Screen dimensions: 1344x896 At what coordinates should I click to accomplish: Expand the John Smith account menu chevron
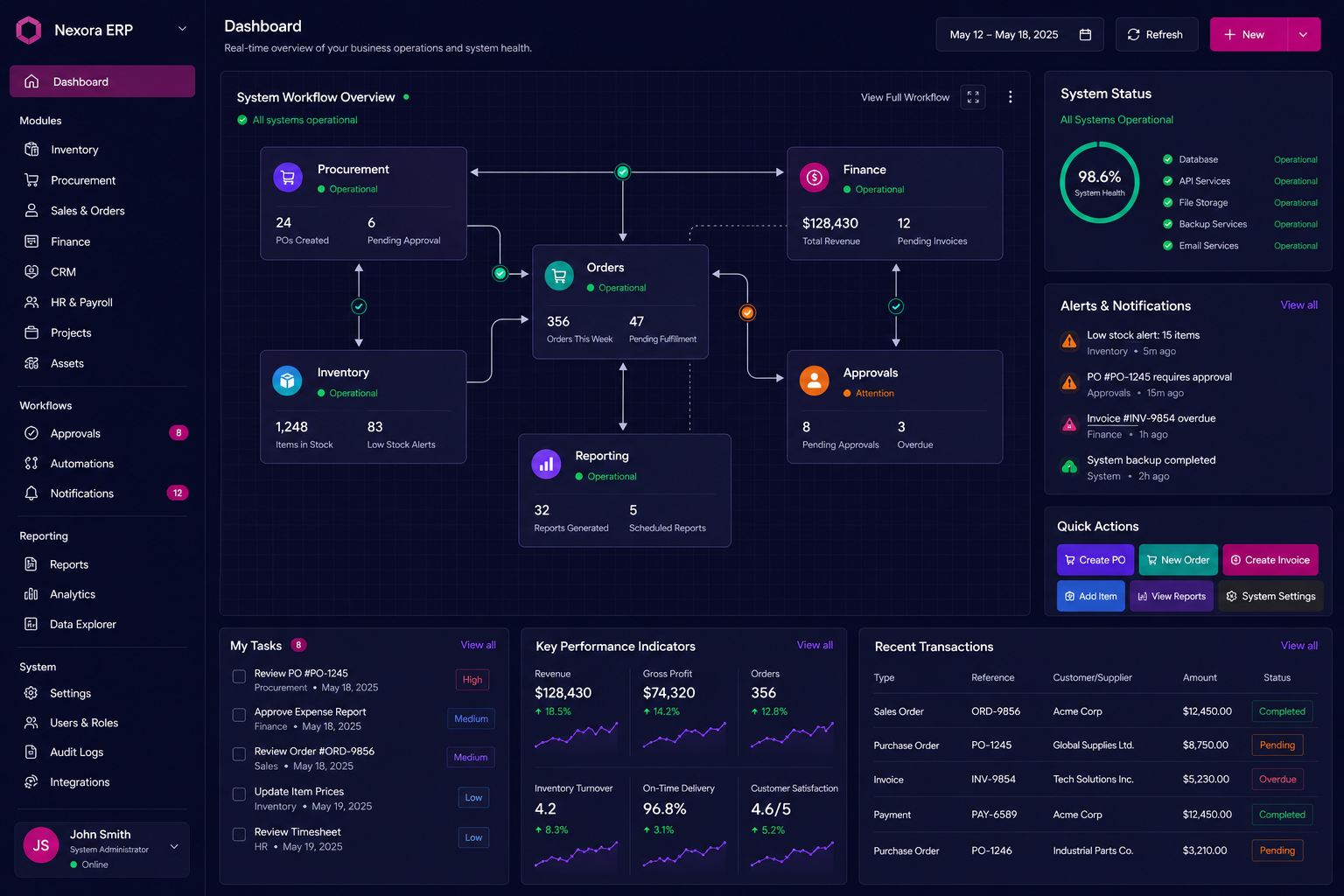click(174, 846)
